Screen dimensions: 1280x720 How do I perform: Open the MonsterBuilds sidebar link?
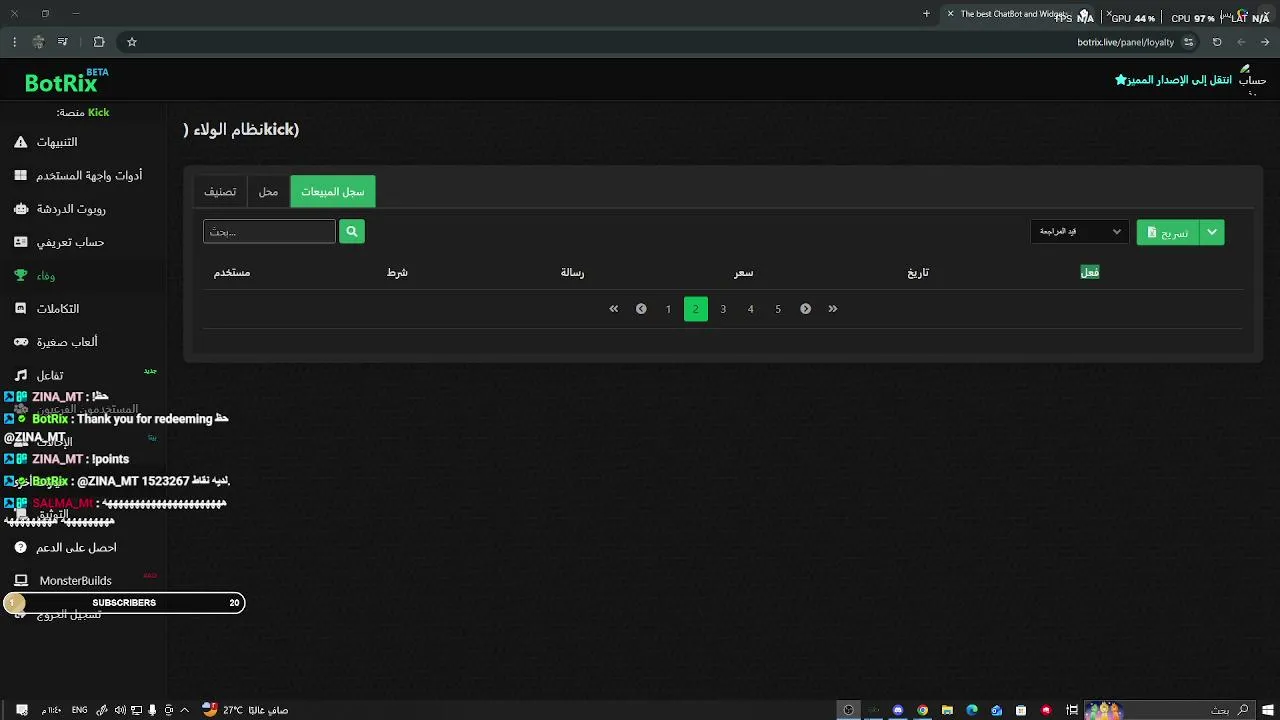click(75, 580)
